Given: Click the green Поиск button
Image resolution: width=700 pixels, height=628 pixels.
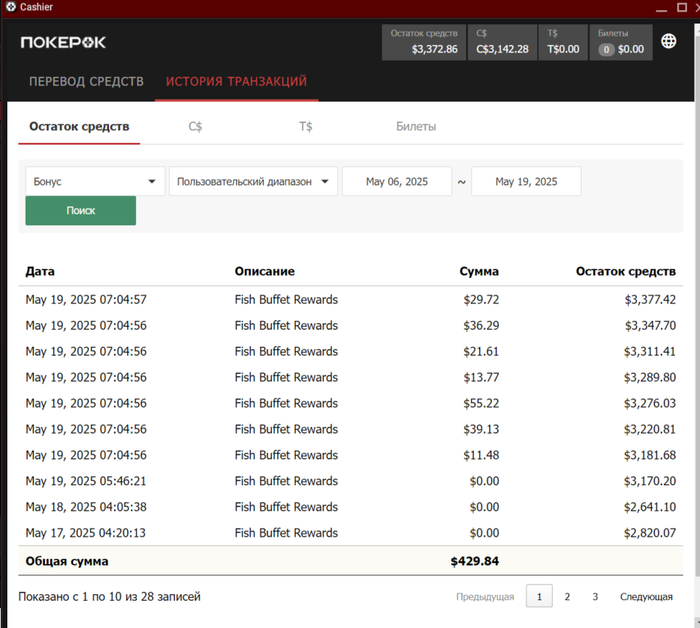Looking at the screenshot, I should tap(81, 210).
